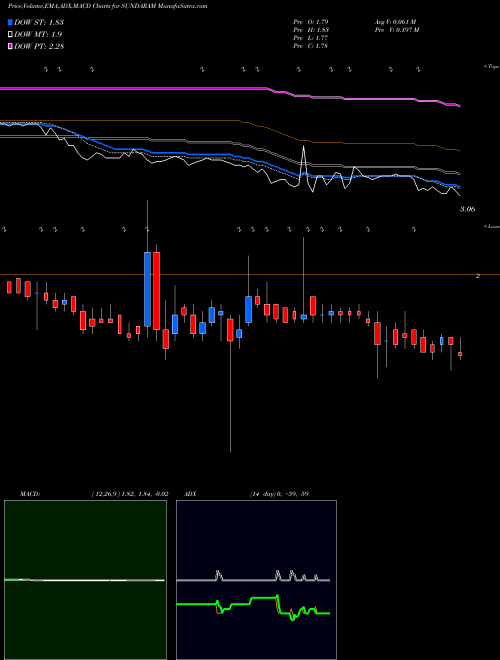Open the dark blue ADX indicator chart panel
Image resolution: width=500 pixels, height=660 pixels.
[x=256, y=580]
